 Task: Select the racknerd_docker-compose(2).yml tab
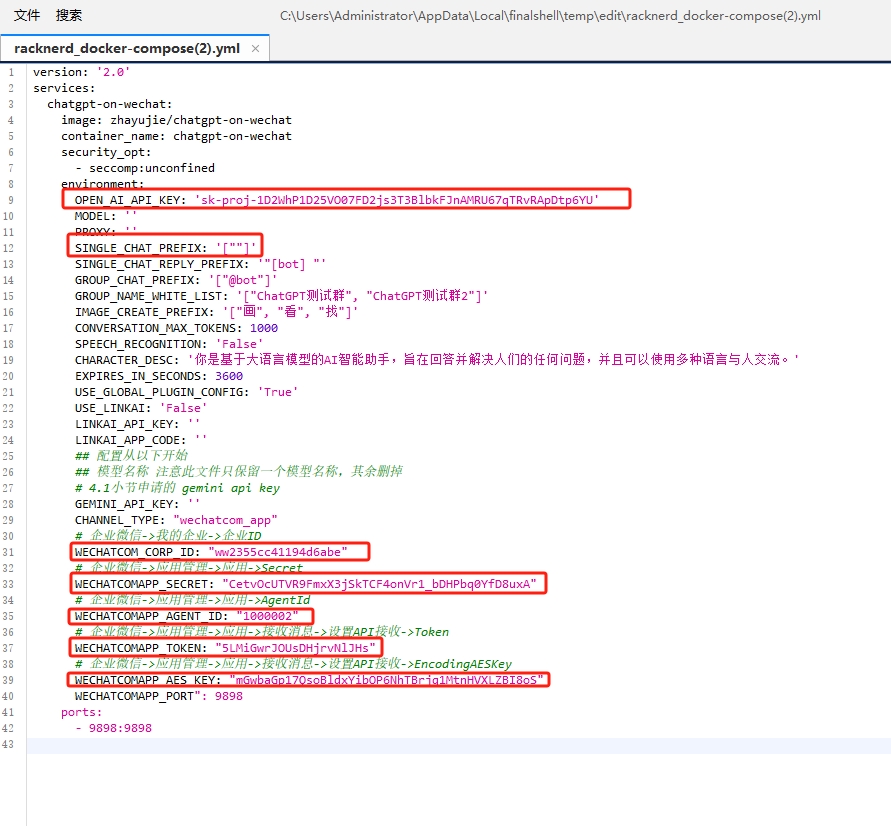[127, 48]
